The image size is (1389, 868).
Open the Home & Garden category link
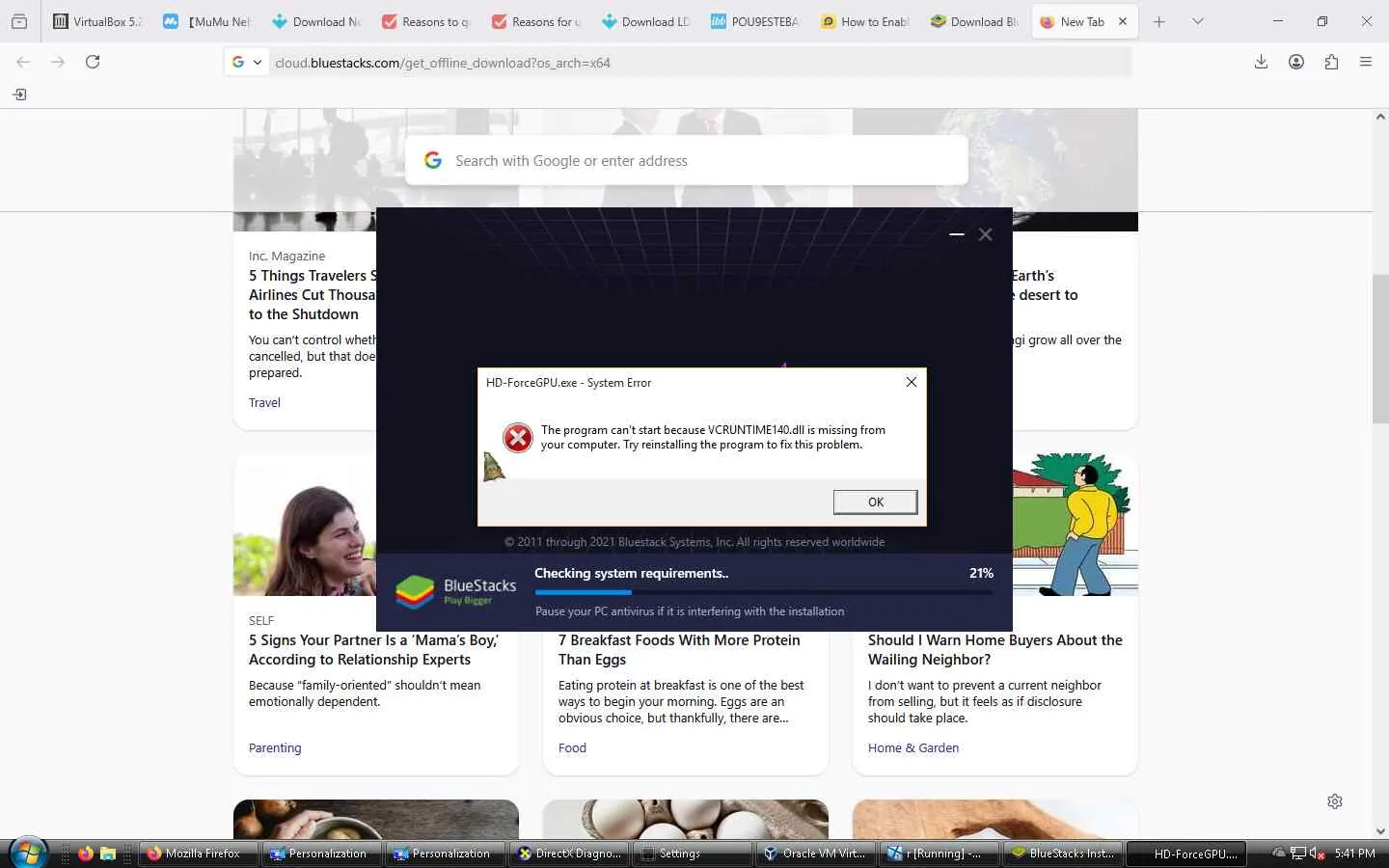[913, 748]
